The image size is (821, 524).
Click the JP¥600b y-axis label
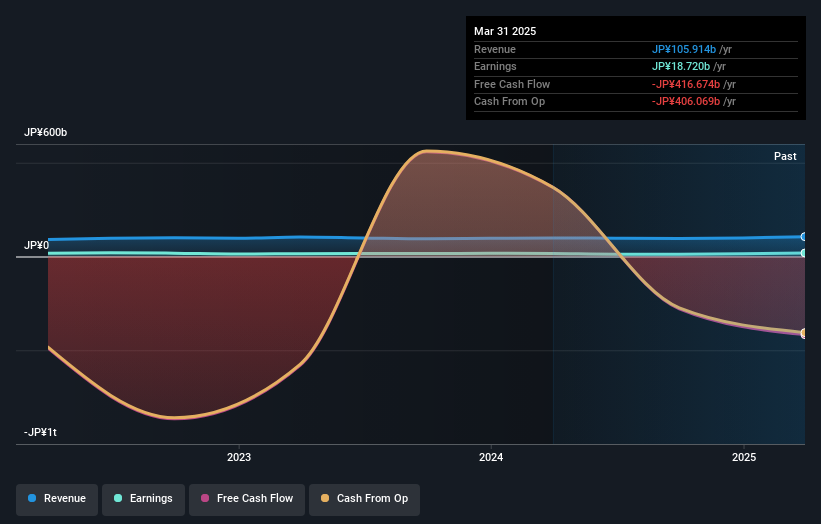tap(46, 132)
